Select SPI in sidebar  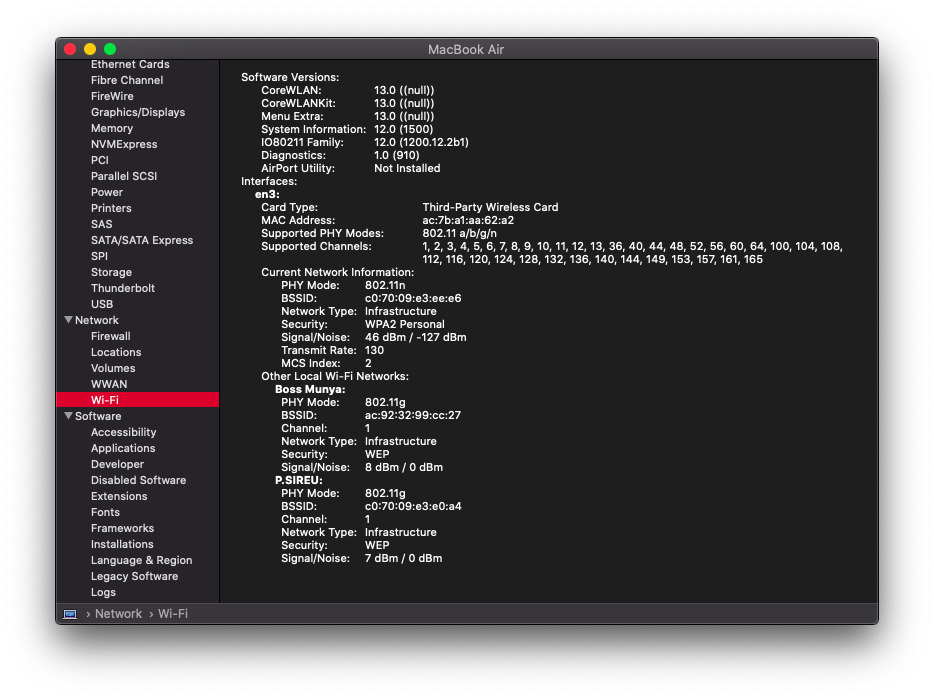99,257
